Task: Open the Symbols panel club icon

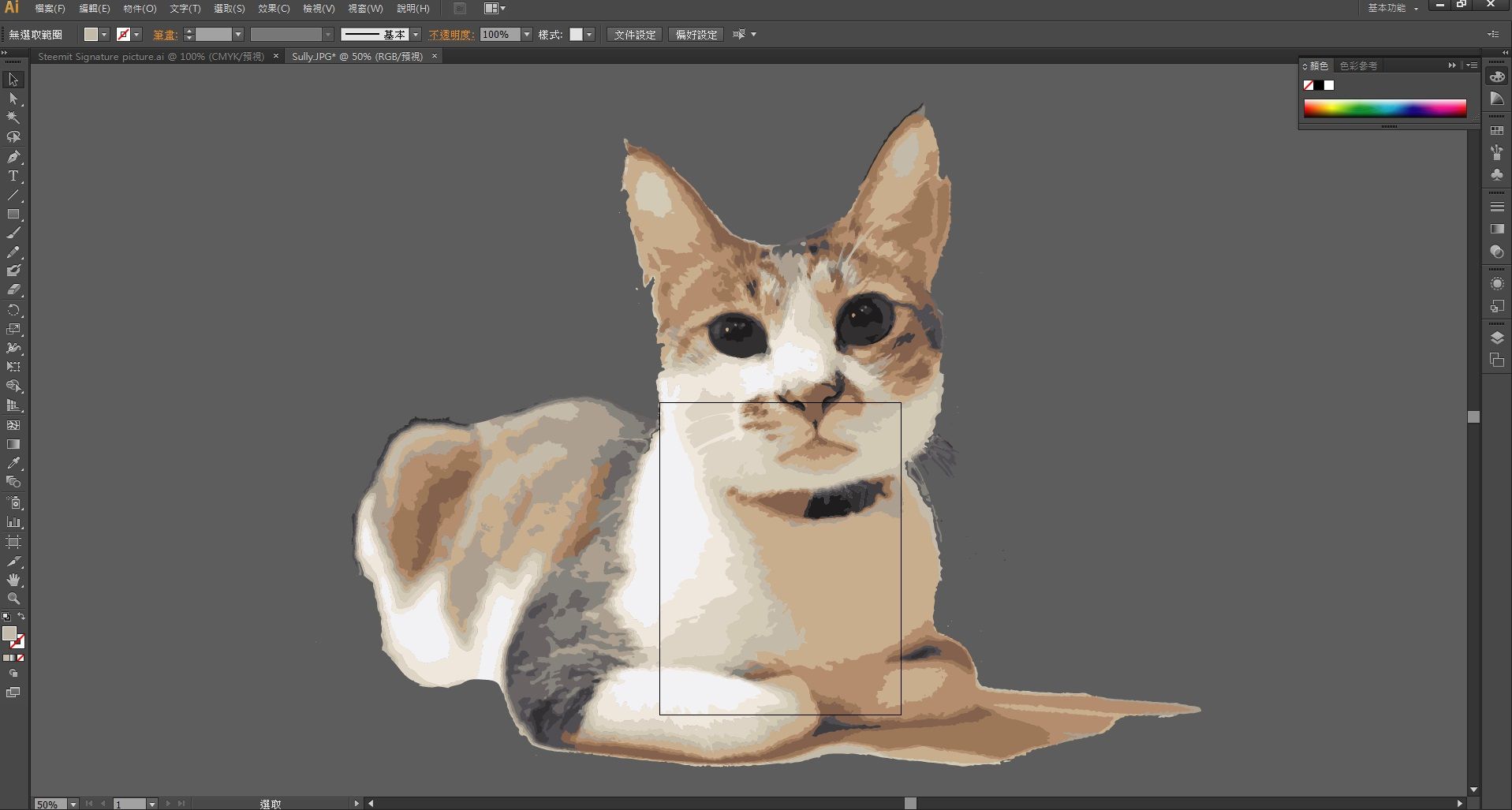Action: point(1497,174)
